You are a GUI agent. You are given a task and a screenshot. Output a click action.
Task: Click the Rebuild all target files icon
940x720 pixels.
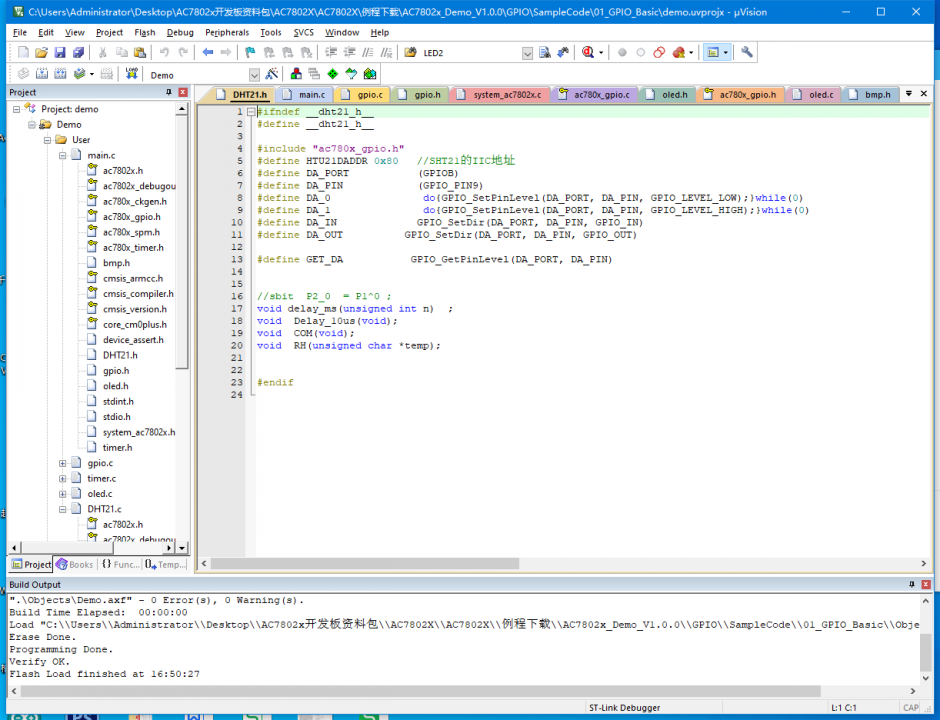click(60, 74)
